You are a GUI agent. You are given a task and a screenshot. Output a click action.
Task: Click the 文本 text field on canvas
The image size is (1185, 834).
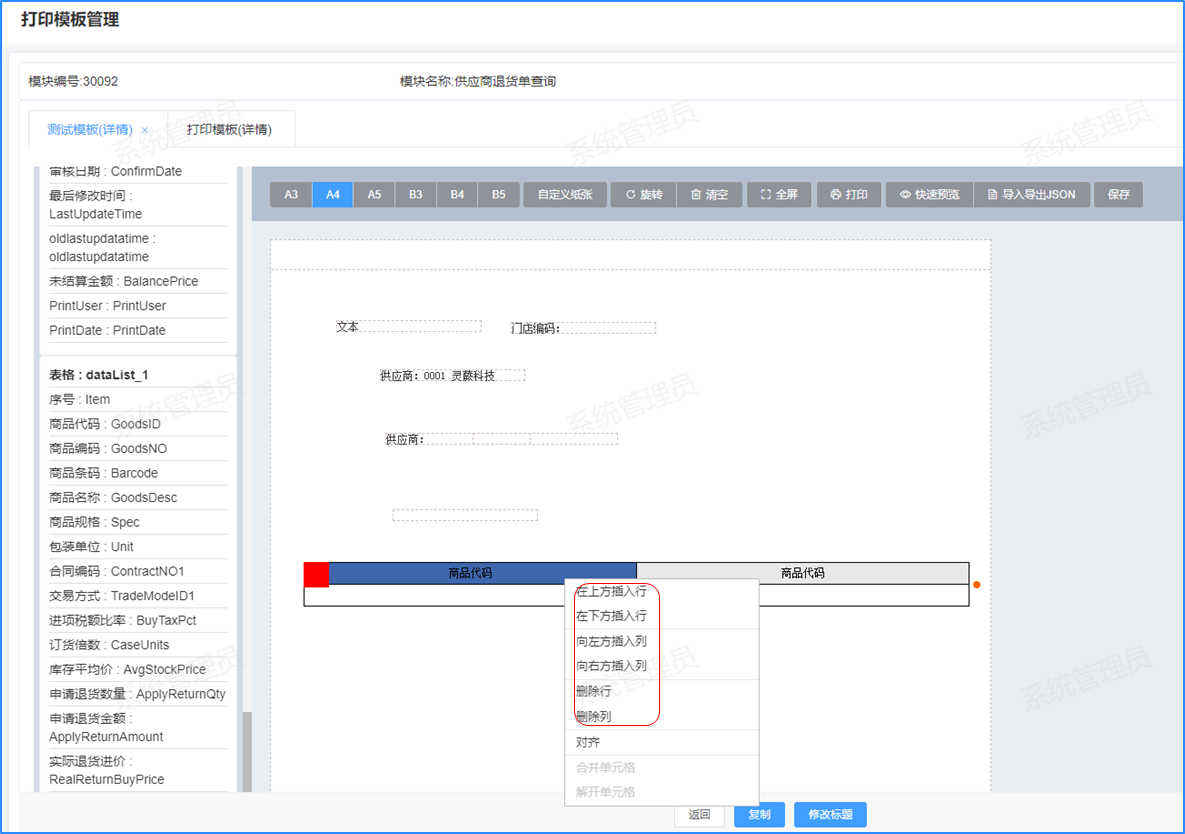[x=409, y=326]
